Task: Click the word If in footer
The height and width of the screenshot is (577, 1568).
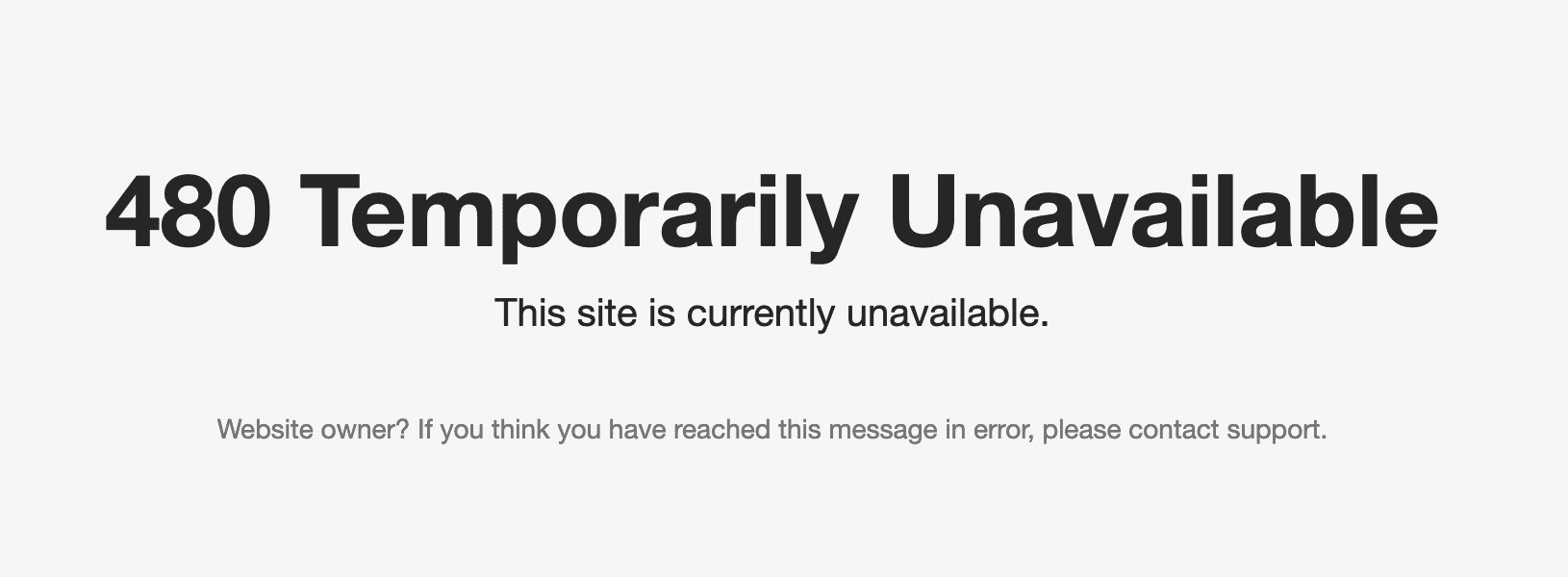Action: point(424,429)
